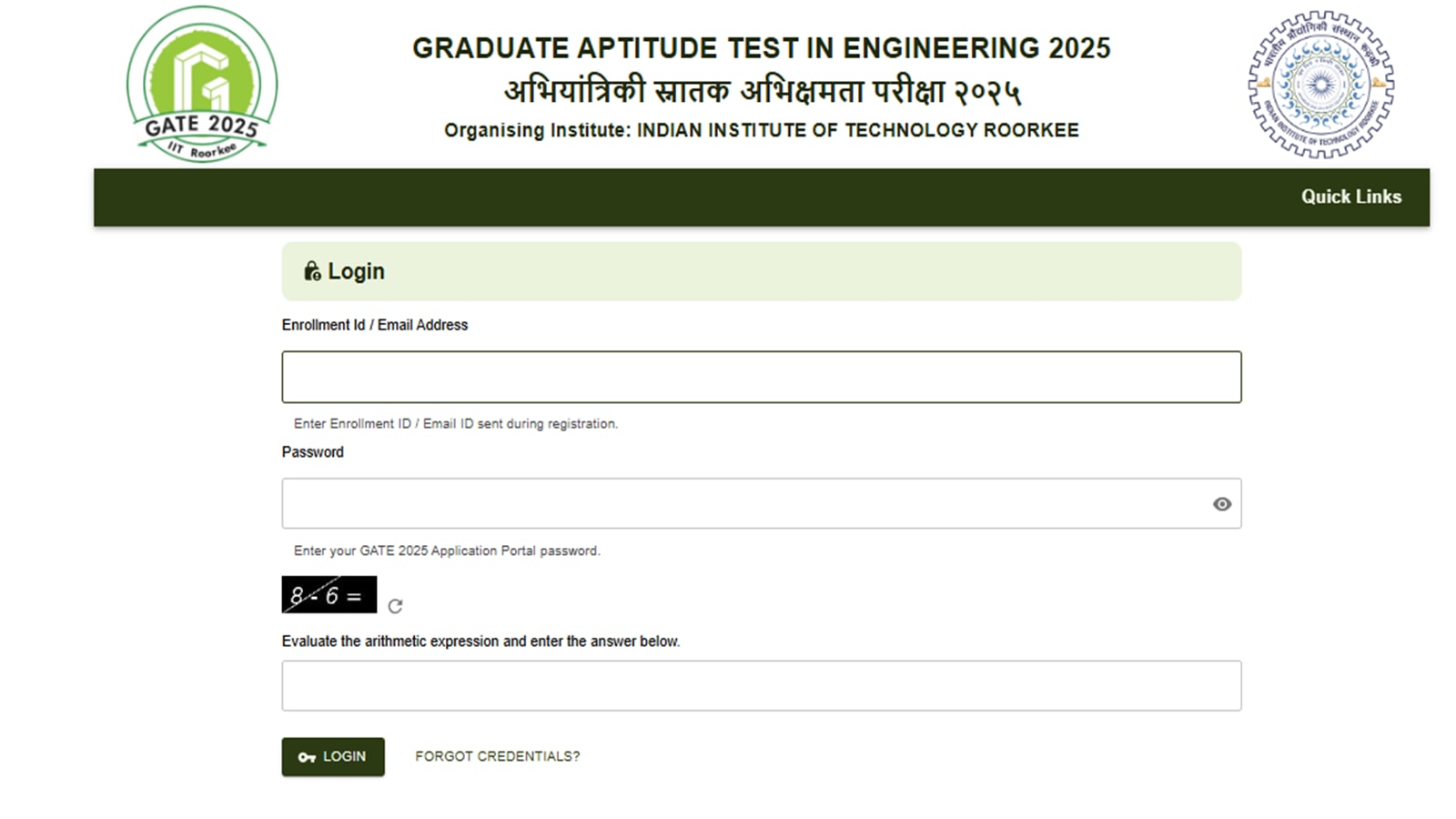Click the IIT Roorkee emblem
Screen dimensions: 1456x819
tap(1320, 85)
